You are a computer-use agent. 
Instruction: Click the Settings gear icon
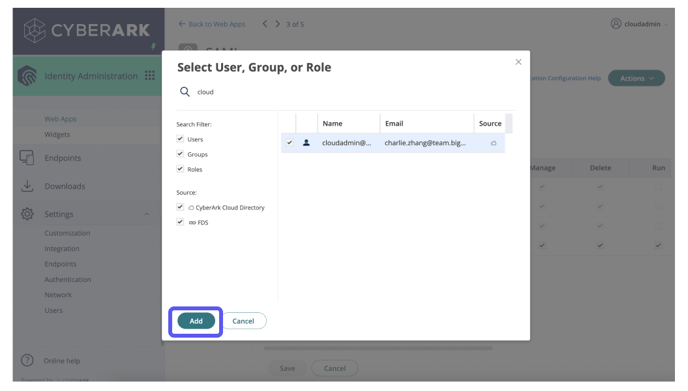click(27, 214)
